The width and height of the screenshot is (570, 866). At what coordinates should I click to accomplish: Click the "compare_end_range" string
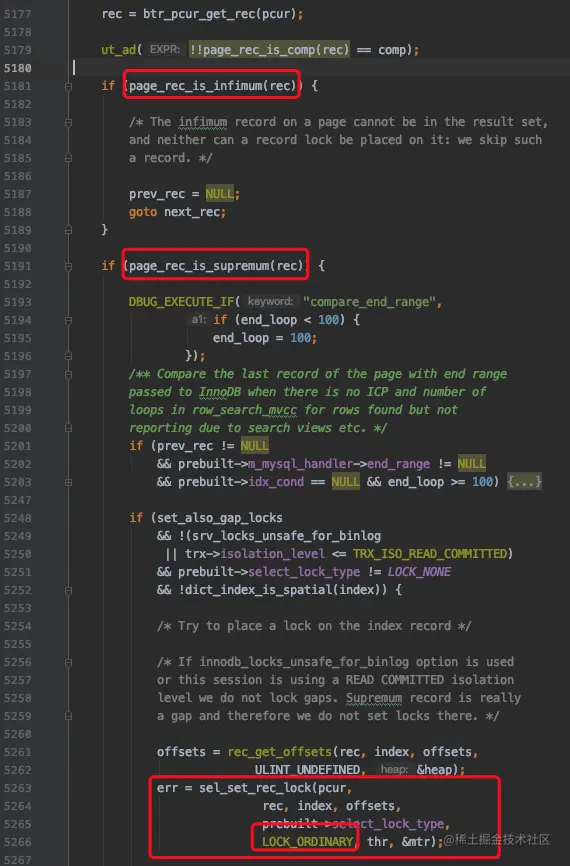370,302
